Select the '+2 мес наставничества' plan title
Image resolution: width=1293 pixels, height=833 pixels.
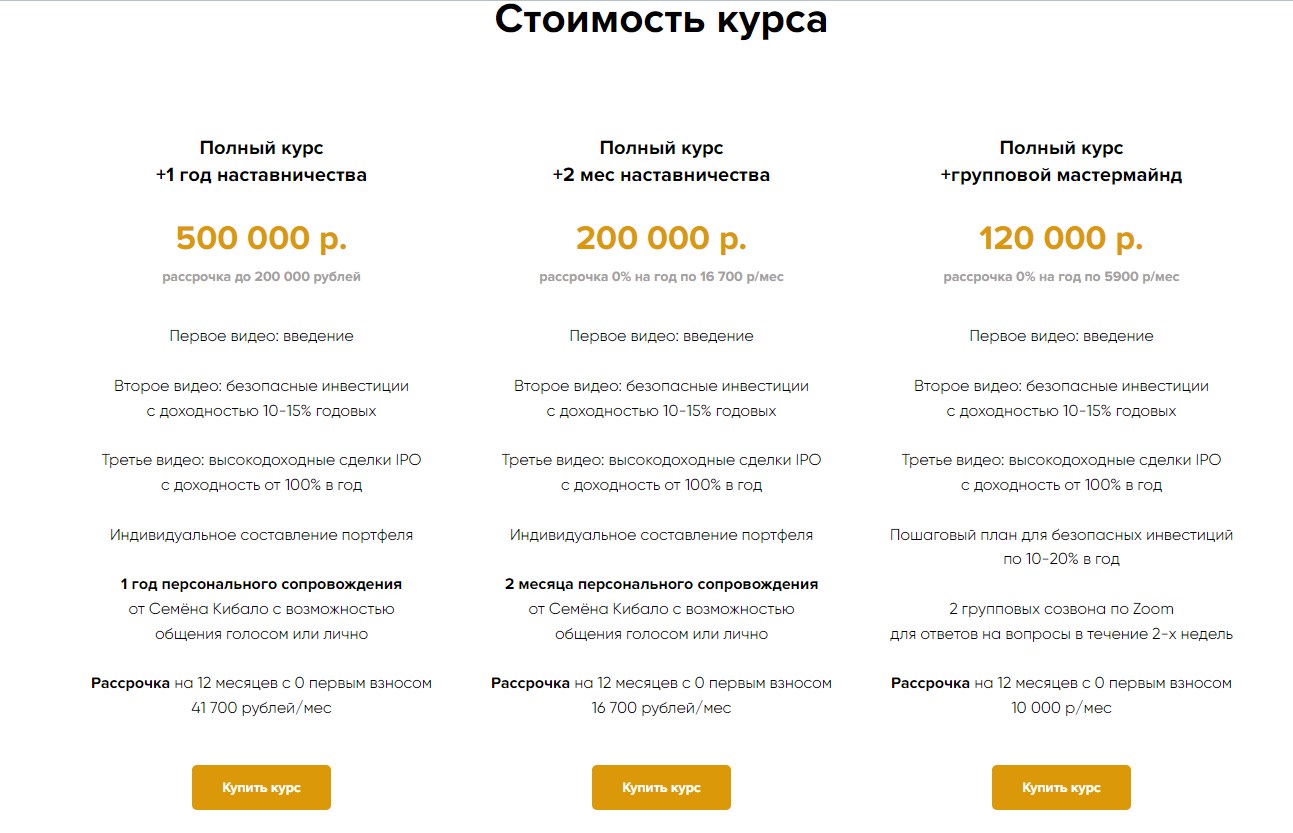(661, 175)
